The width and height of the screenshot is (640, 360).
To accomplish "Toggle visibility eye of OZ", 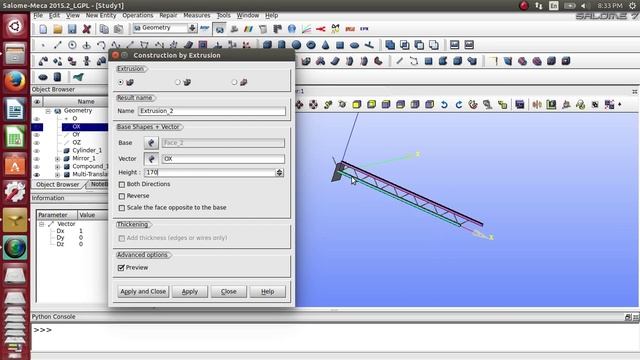I will click(37, 143).
